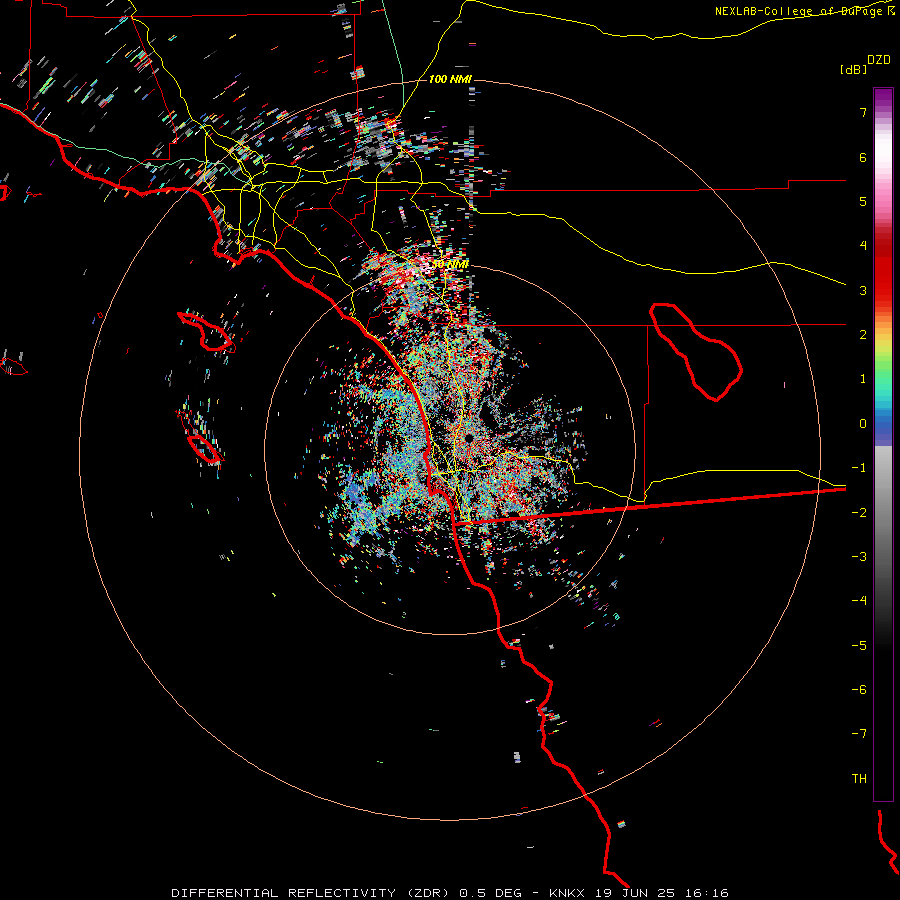Click the black radar site dot at center
This screenshot has width=900, height=900.
(469, 438)
